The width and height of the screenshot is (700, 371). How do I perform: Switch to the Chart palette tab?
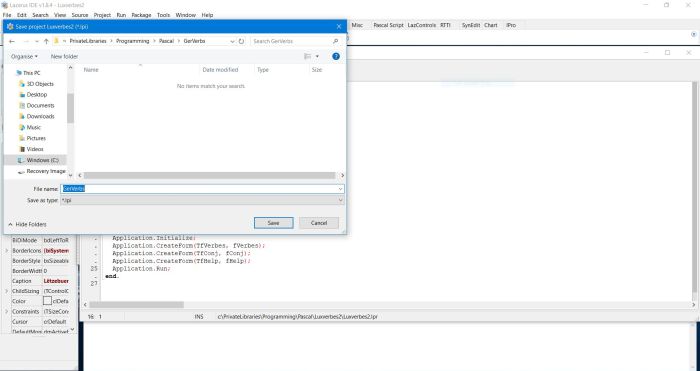click(x=491, y=25)
